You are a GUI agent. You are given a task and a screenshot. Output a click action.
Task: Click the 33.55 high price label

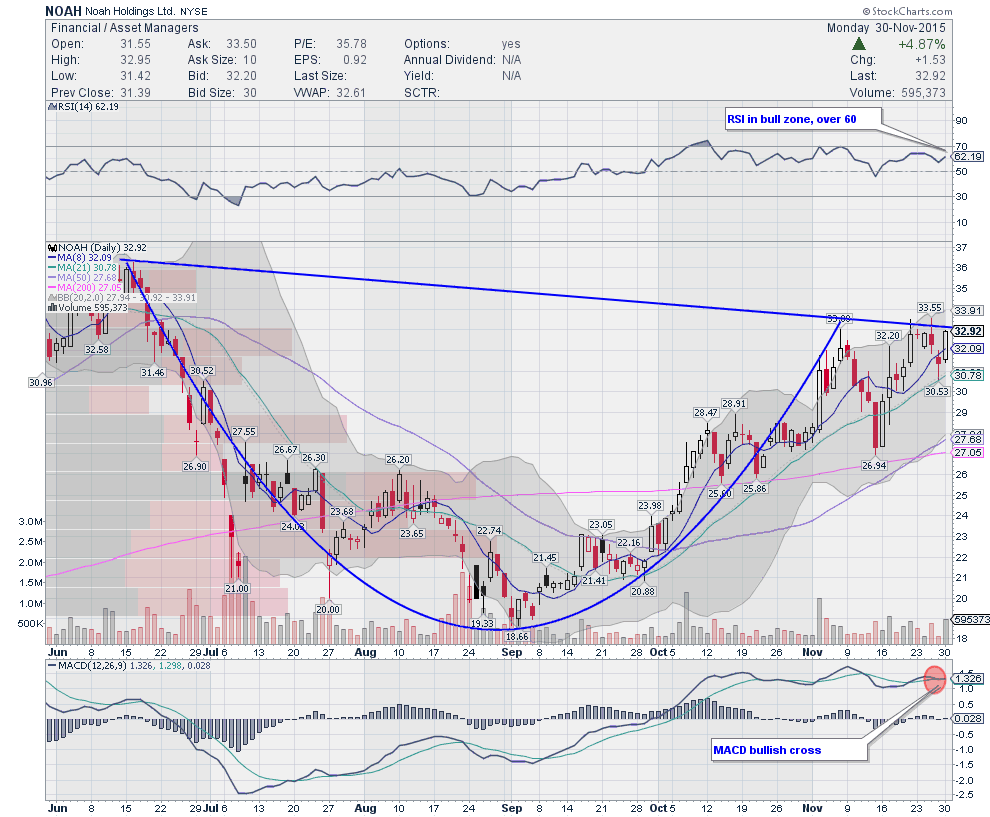pos(929,308)
